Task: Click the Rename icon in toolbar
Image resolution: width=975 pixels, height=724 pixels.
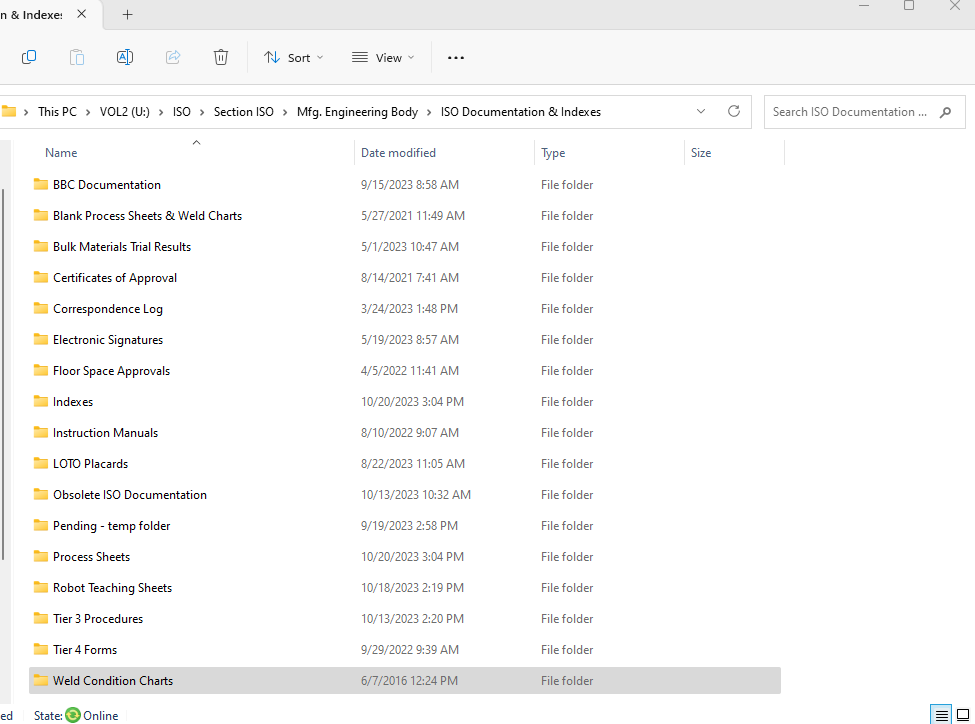Action: (125, 57)
